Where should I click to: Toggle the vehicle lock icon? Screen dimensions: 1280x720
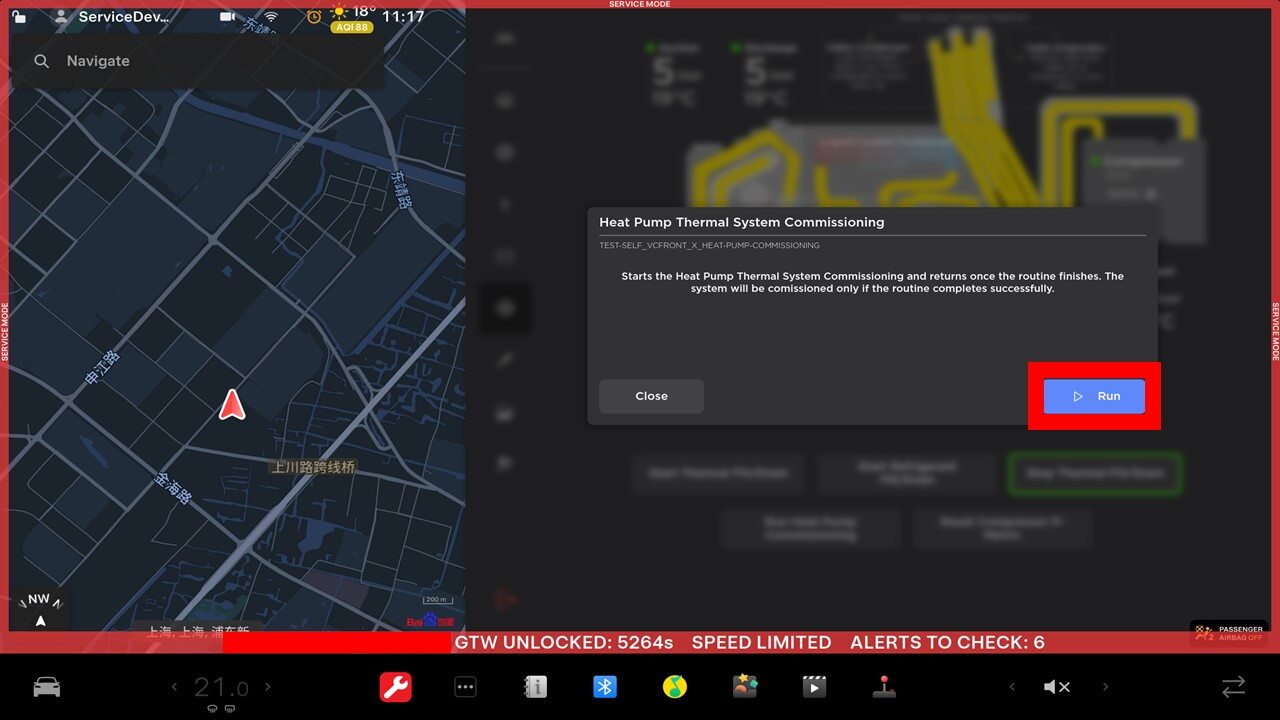19,17
